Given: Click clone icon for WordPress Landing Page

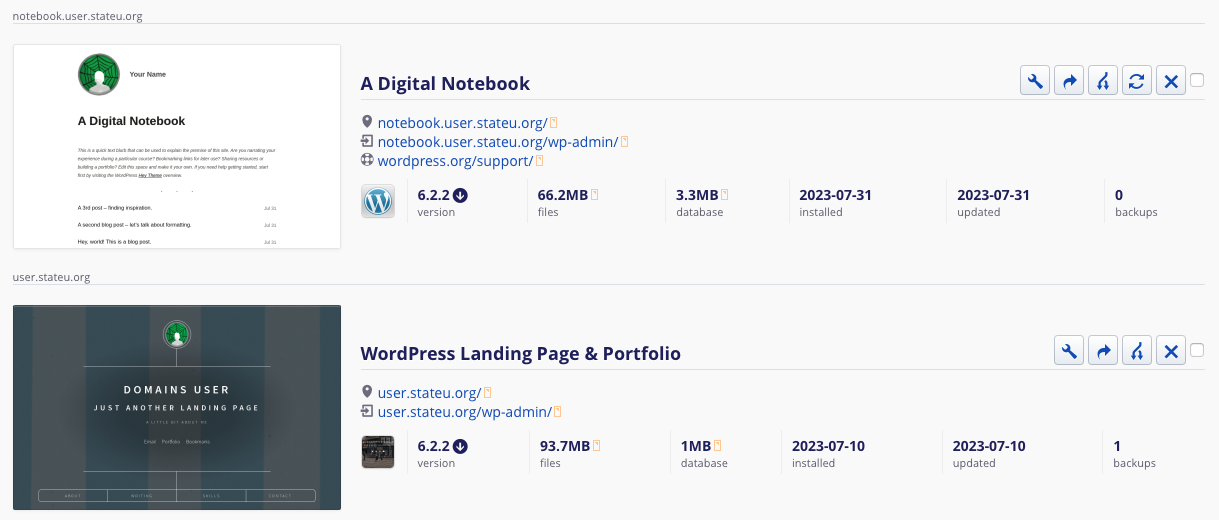Looking at the screenshot, I should tap(1136, 351).
